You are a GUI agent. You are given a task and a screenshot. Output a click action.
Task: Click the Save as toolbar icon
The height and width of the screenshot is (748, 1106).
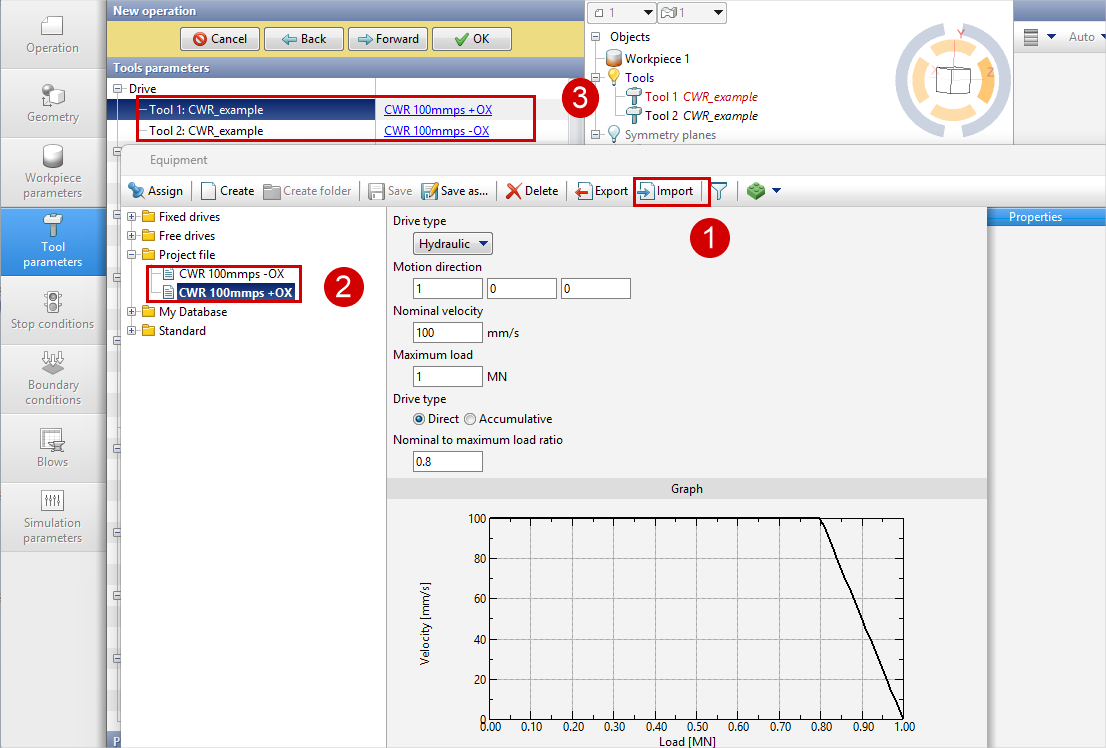click(430, 191)
